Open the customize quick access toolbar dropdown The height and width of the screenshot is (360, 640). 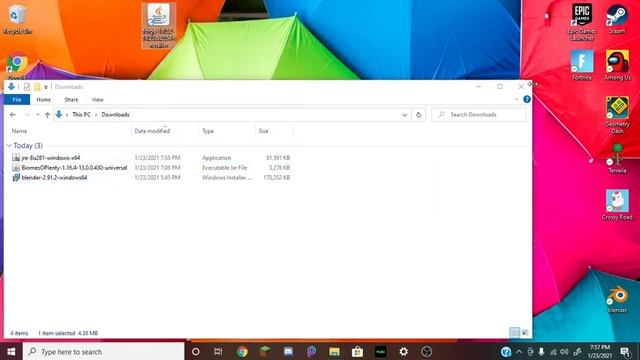click(x=46, y=87)
